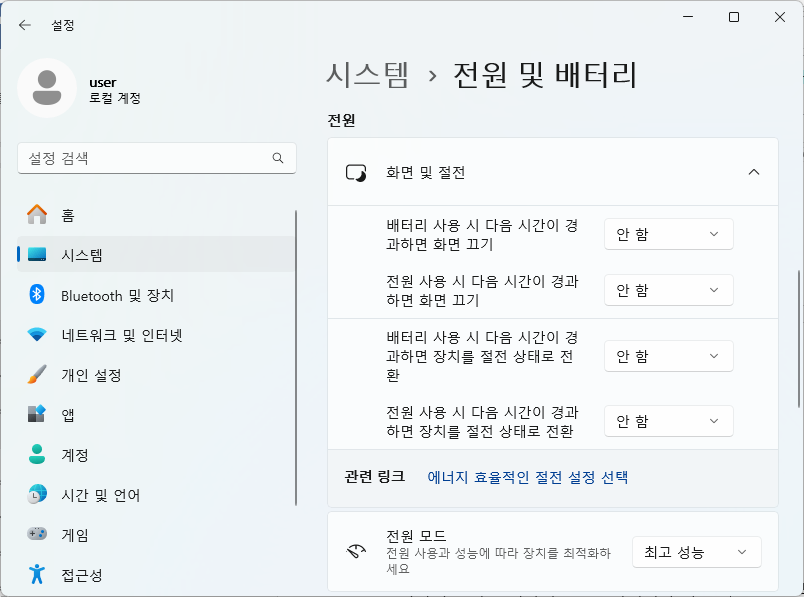Open the power mode (최고 성능) dropdown

click(x=696, y=552)
